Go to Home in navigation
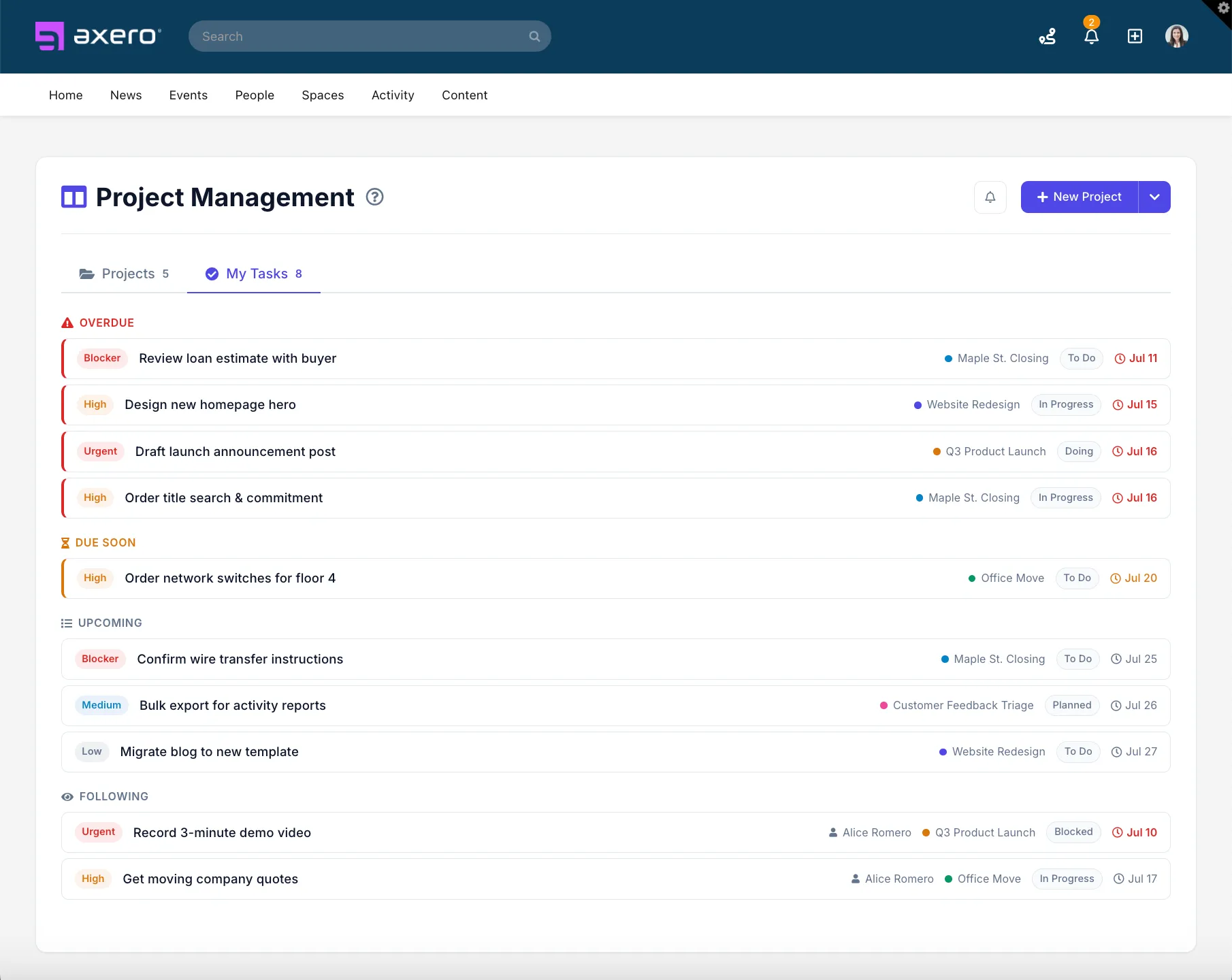This screenshot has width=1232, height=980. [66, 95]
